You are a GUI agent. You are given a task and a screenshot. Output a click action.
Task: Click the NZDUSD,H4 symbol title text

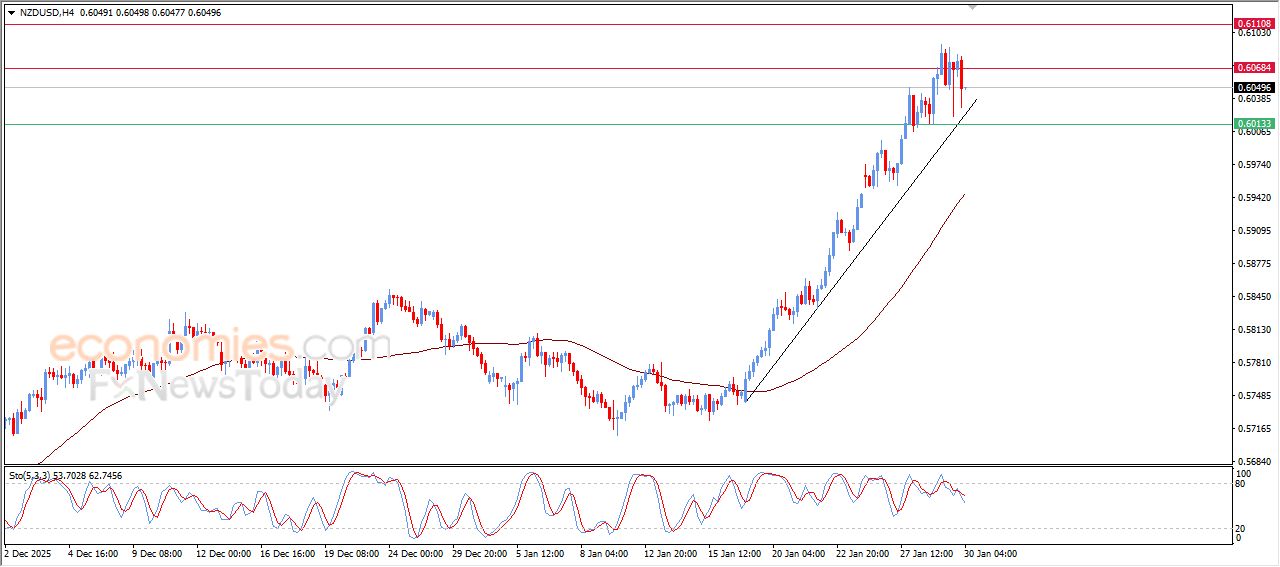pyautogui.click(x=47, y=12)
